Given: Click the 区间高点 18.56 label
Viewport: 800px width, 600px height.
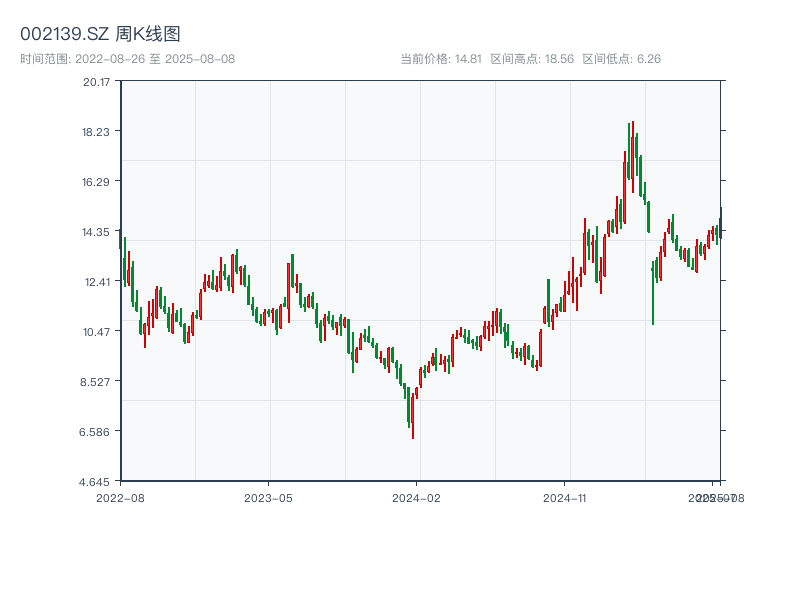Looking at the screenshot, I should click(532, 59).
